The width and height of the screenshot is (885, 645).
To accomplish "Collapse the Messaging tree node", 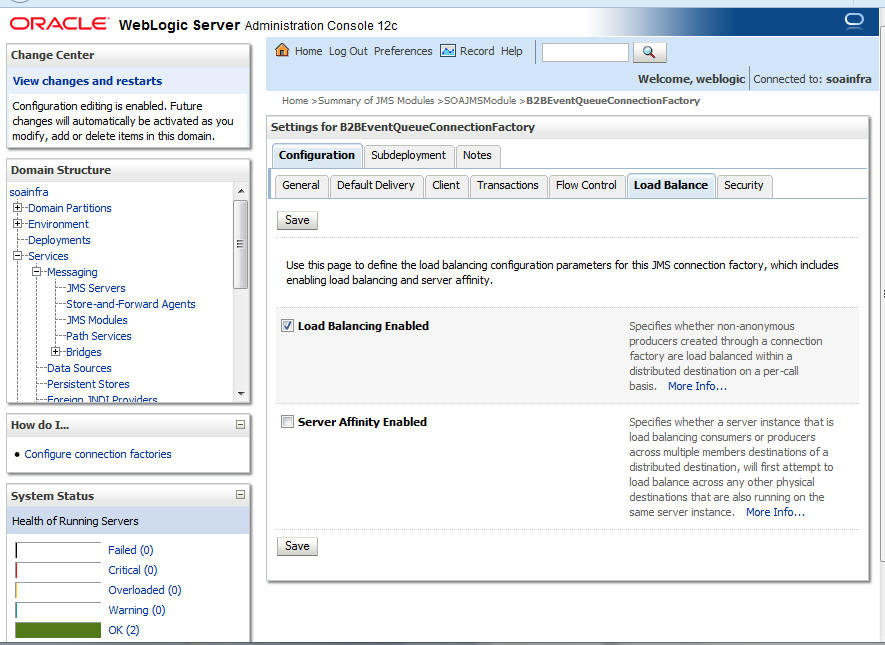I will point(37,271).
